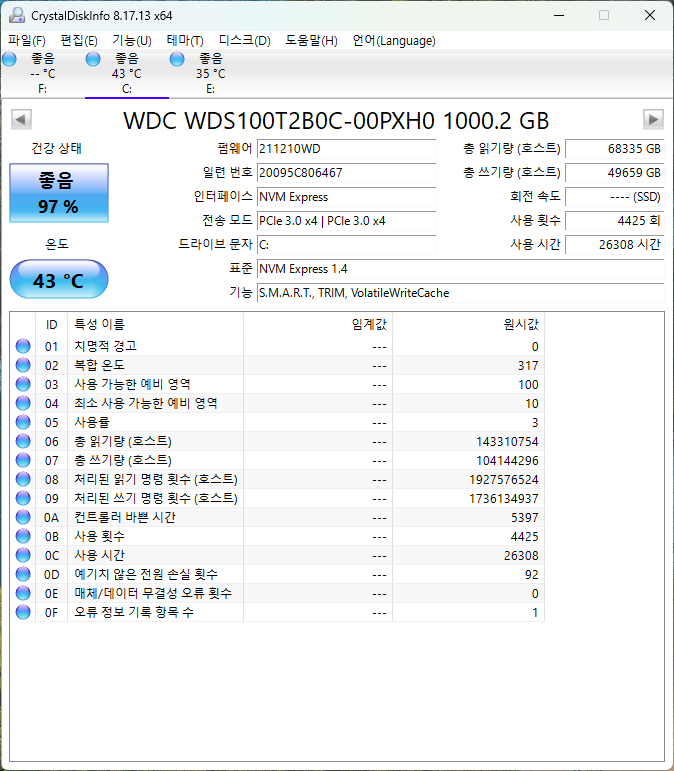Select the E: drive 35 °C tab

(x=210, y=74)
